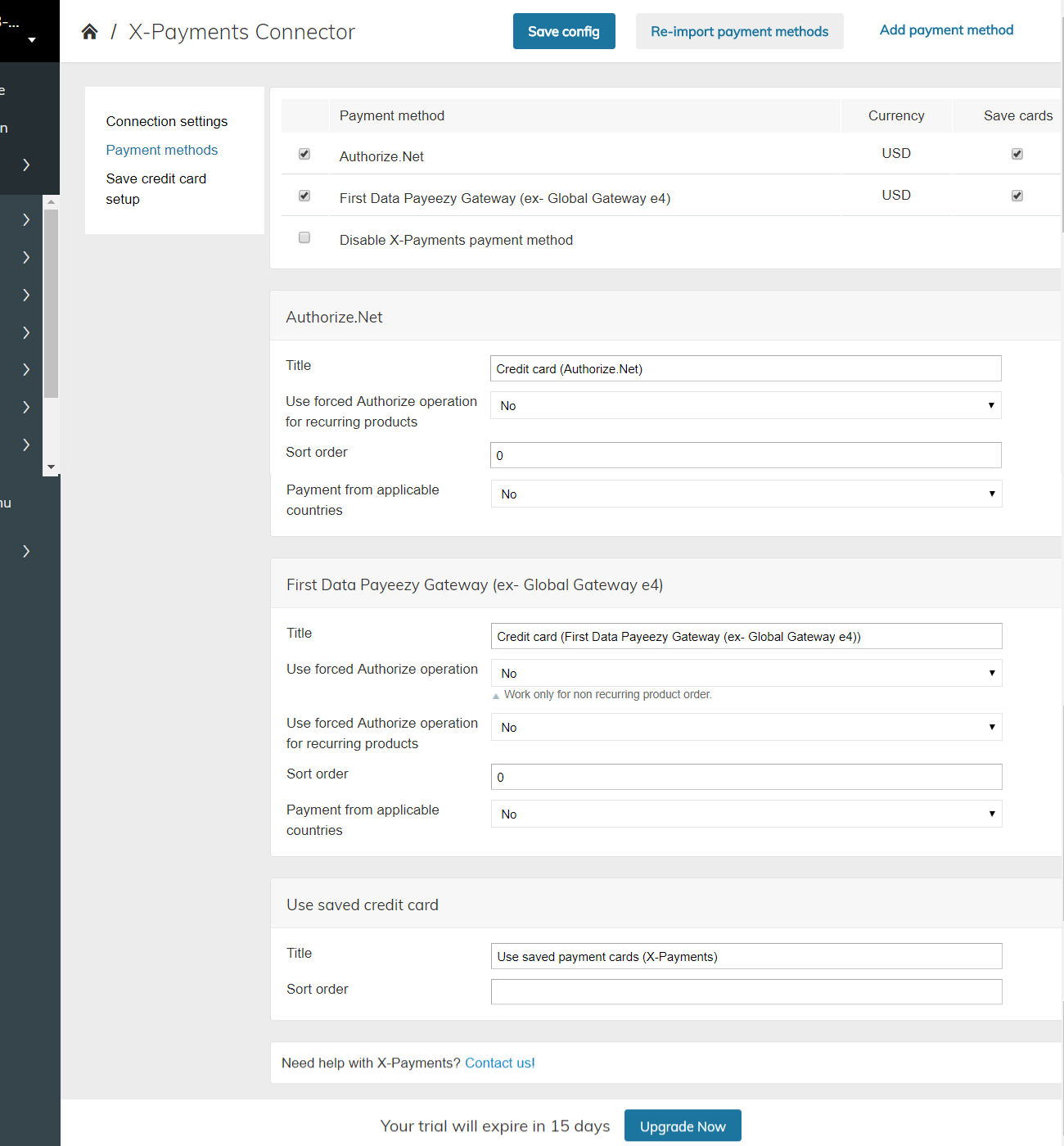Click sidebar scrollbar down arrow
Viewport: 1064px width, 1146px height.
51,467
